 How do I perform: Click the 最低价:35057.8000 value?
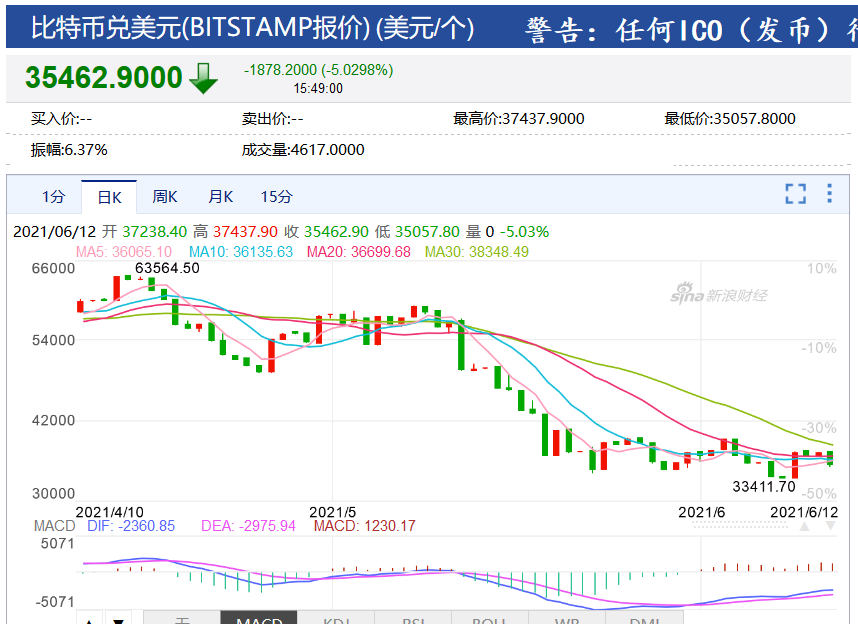pos(730,118)
